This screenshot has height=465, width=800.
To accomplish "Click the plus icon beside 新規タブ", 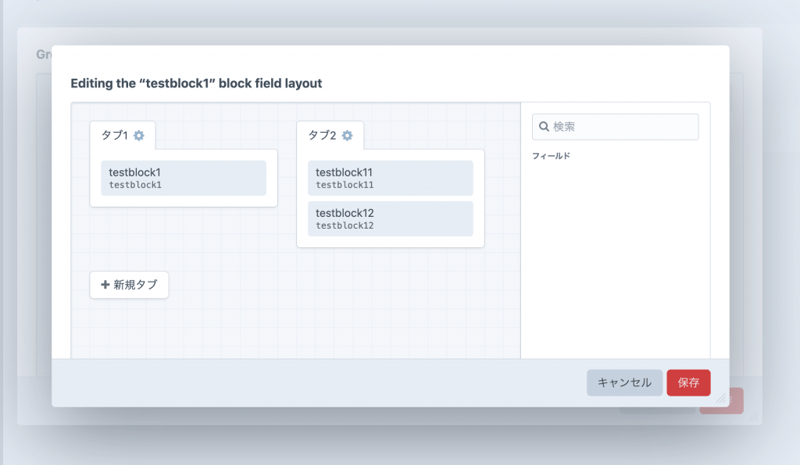I will [105, 285].
